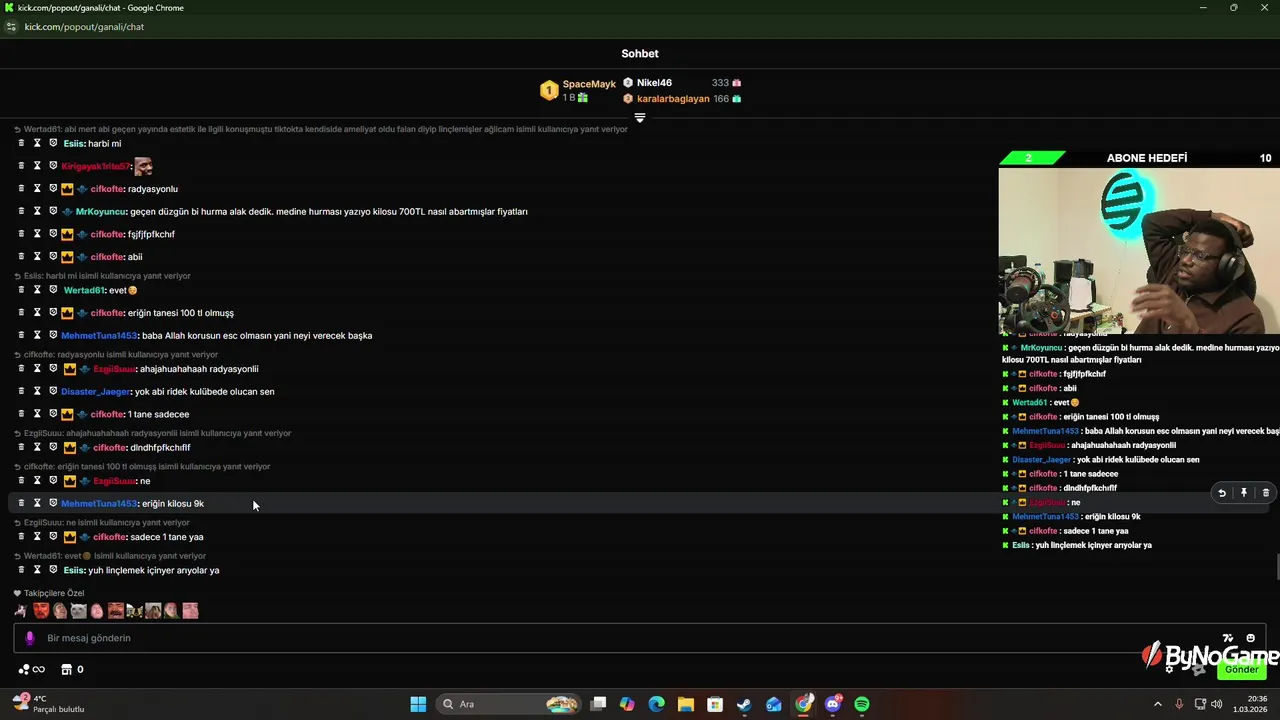Click the kick.com/popout/ganali/chat address bar
Image resolution: width=1280 pixels, height=720 pixels.
coord(84,27)
